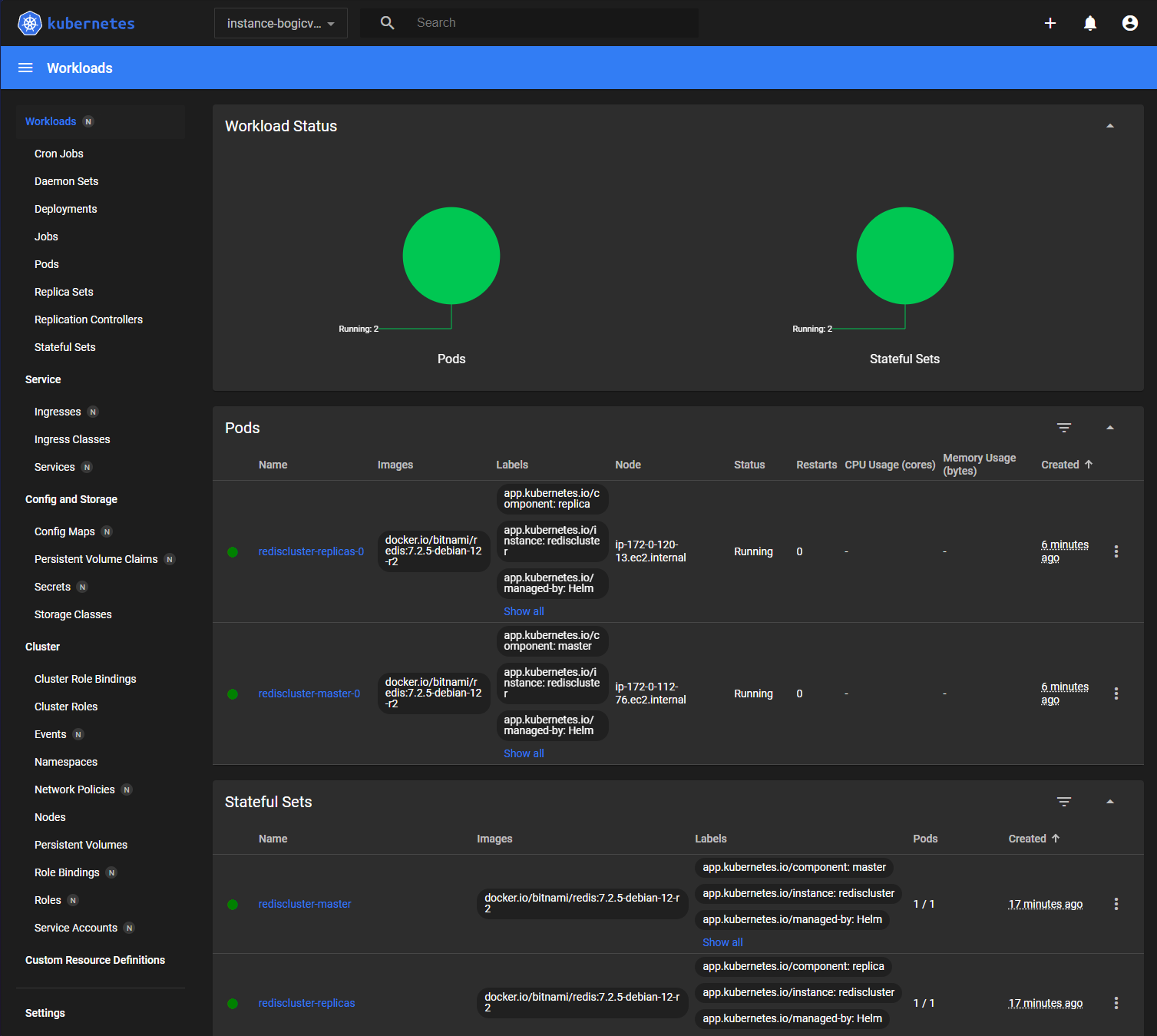The height and width of the screenshot is (1036, 1157).
Task: Open the namespace selector dropdown
Action: (x=280, y=23)
